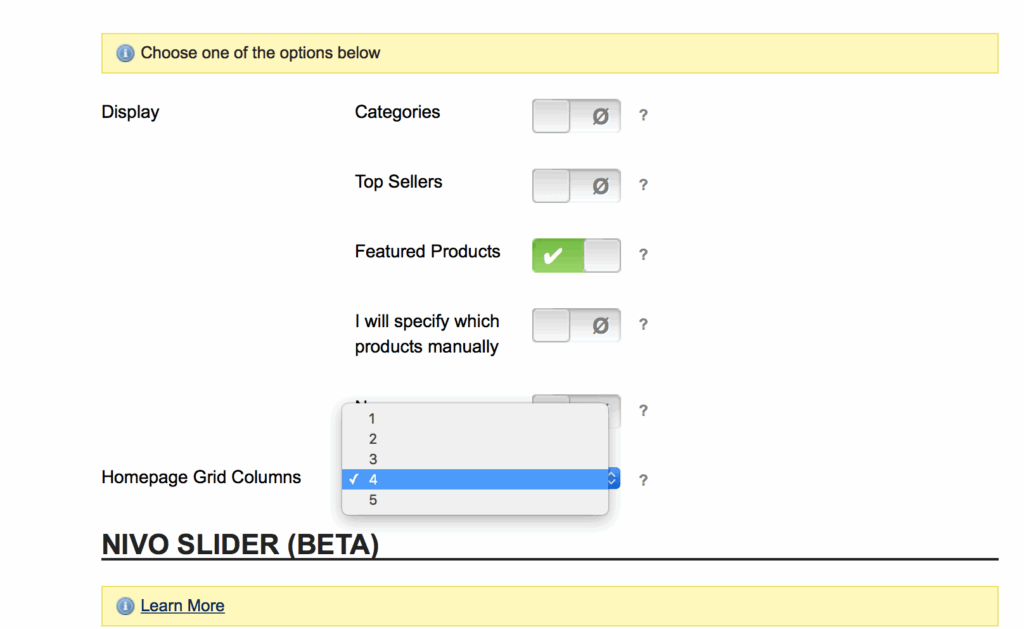
Task: Click the info icon beside Learn More
Action: tap(125, 606)
